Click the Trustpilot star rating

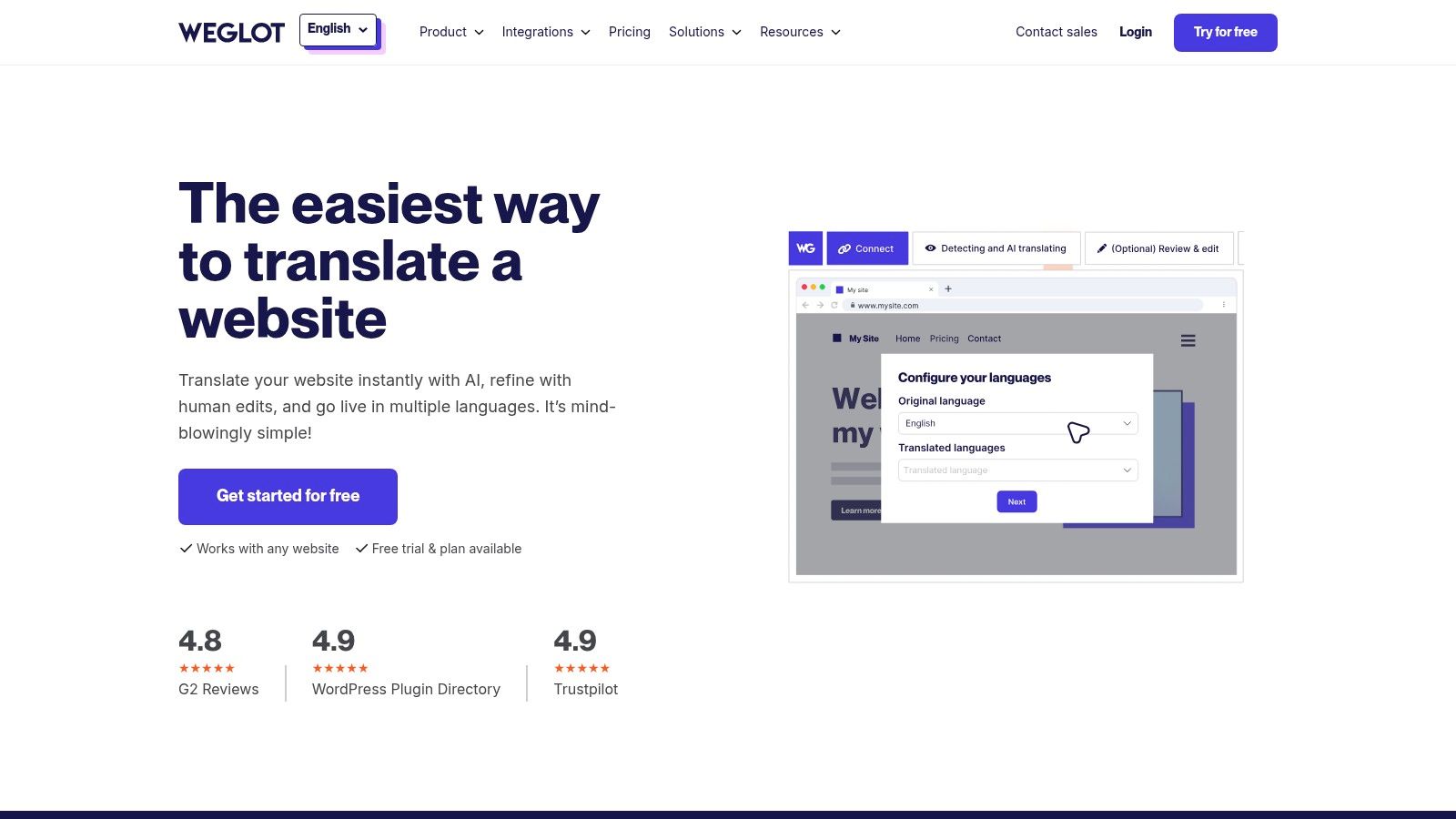point(581,668)
